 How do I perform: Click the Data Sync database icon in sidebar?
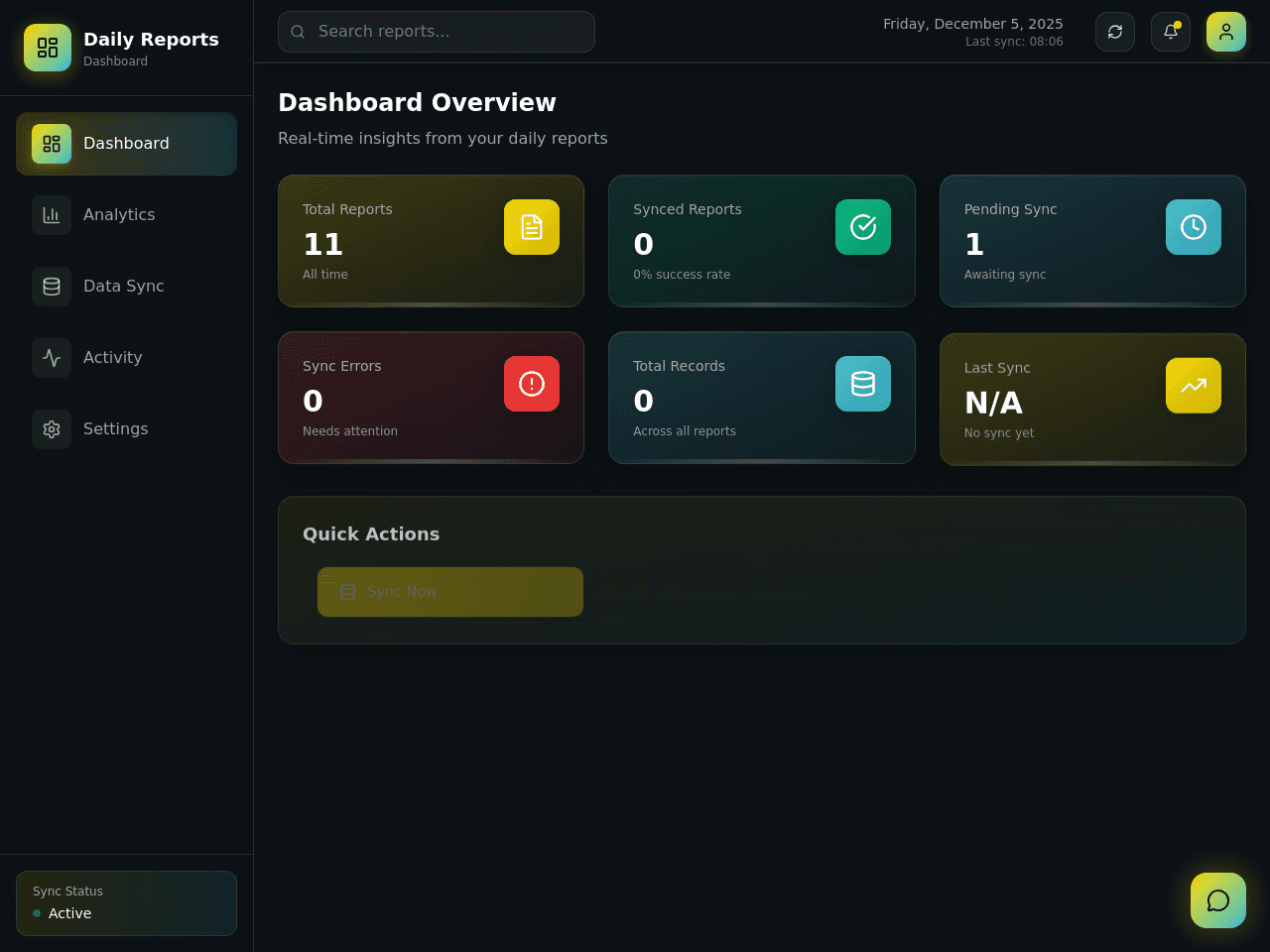[x=52, y=287]
